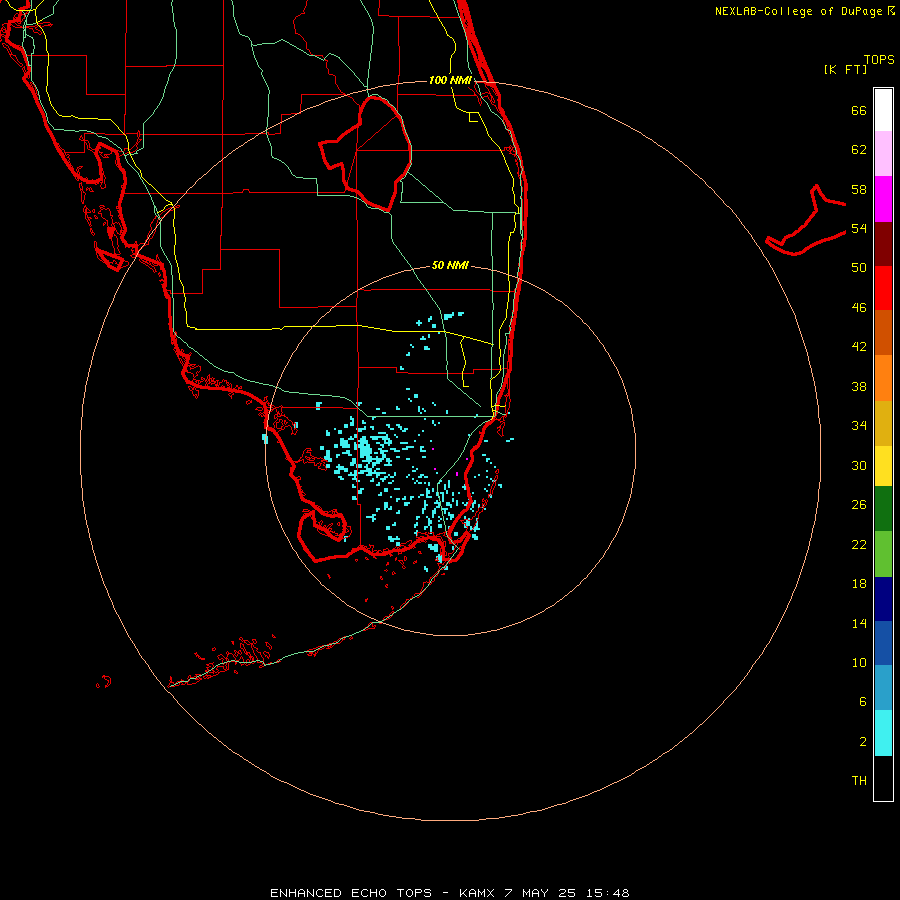Click the '62' legend value label

point(859,150)
